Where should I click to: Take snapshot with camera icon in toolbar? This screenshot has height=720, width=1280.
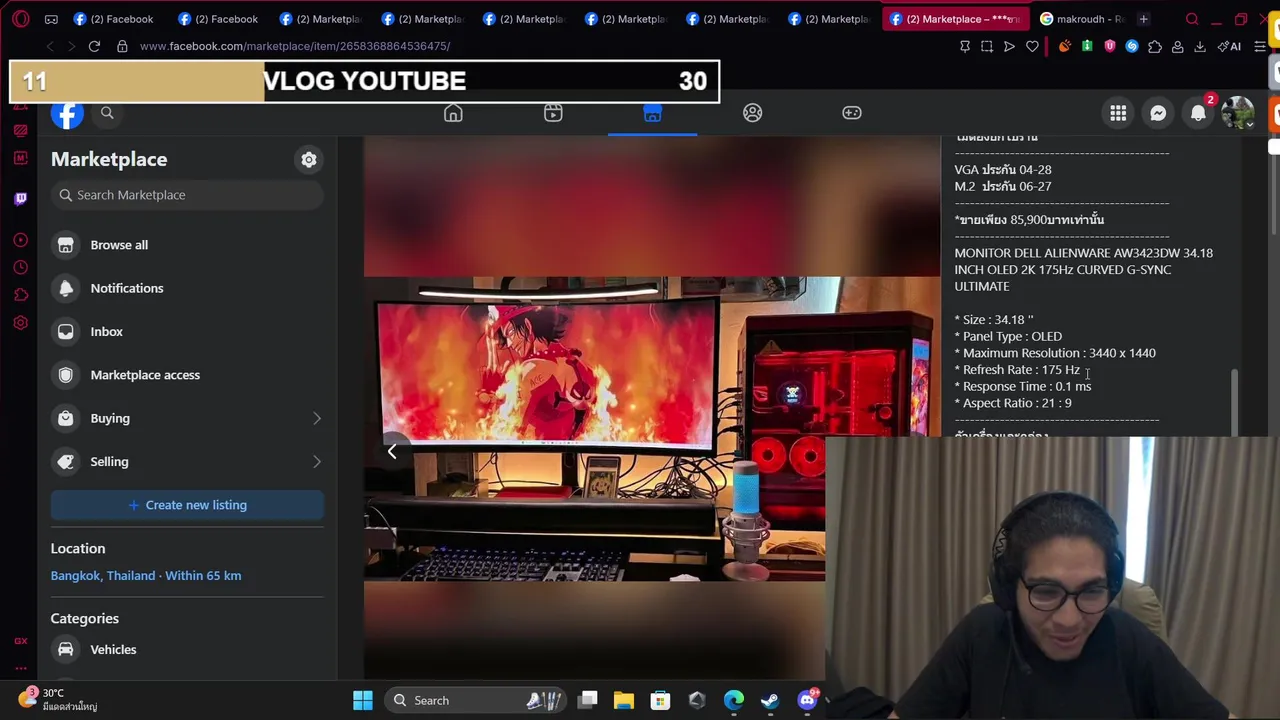tap(987, 46)
